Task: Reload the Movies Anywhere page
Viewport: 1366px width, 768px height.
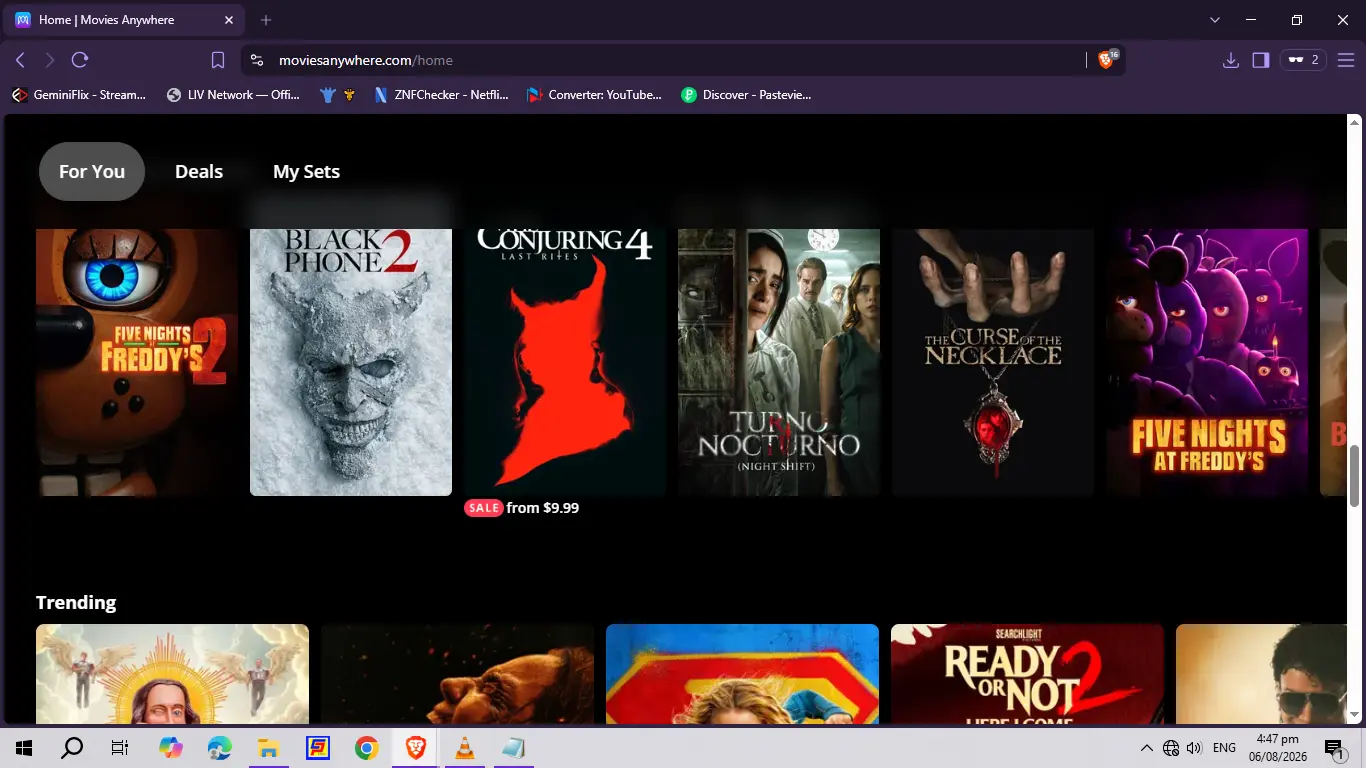Action: (x=80, y=60)
